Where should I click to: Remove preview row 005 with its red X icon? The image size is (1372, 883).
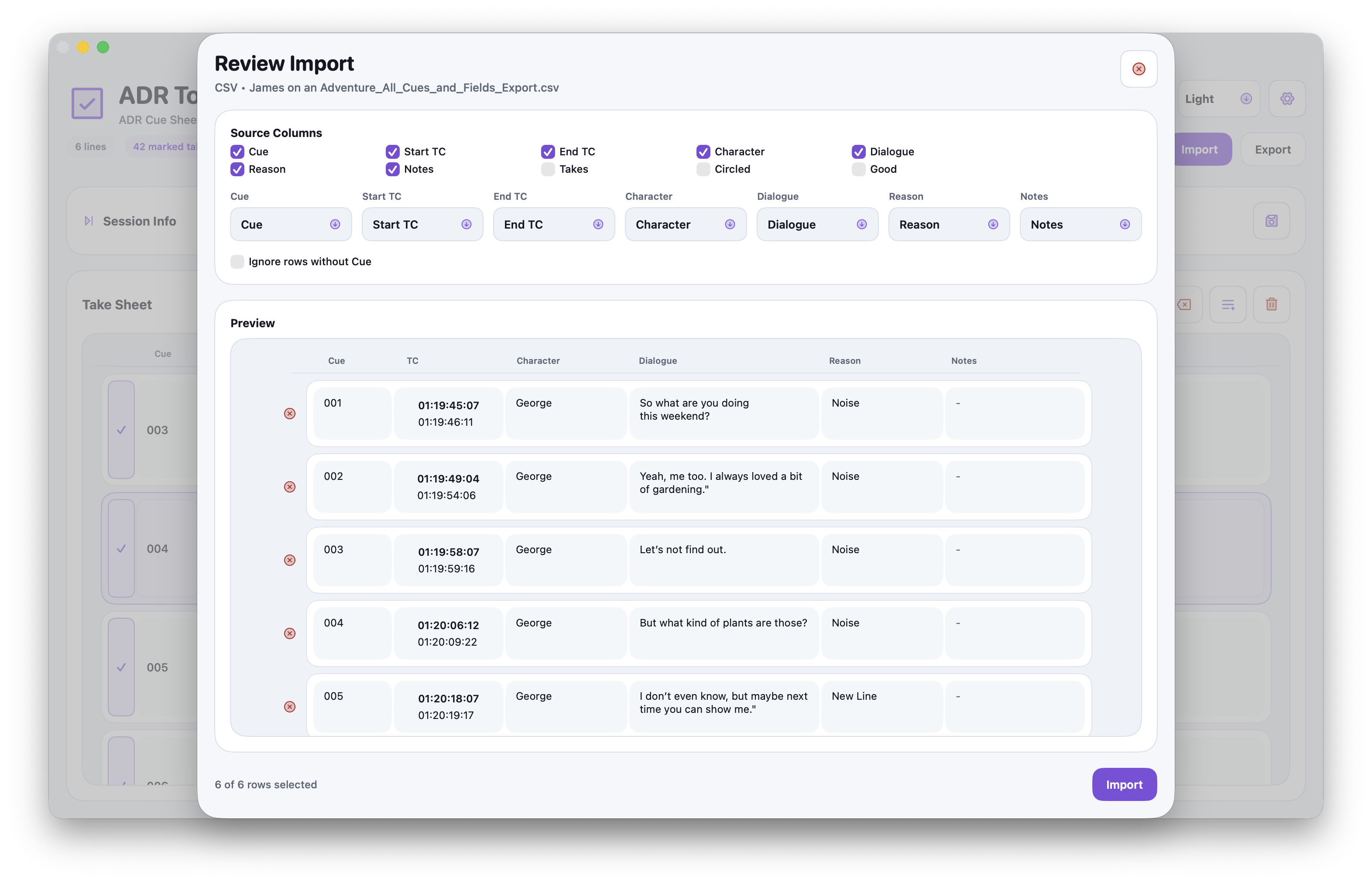click(x=290, y=707)
